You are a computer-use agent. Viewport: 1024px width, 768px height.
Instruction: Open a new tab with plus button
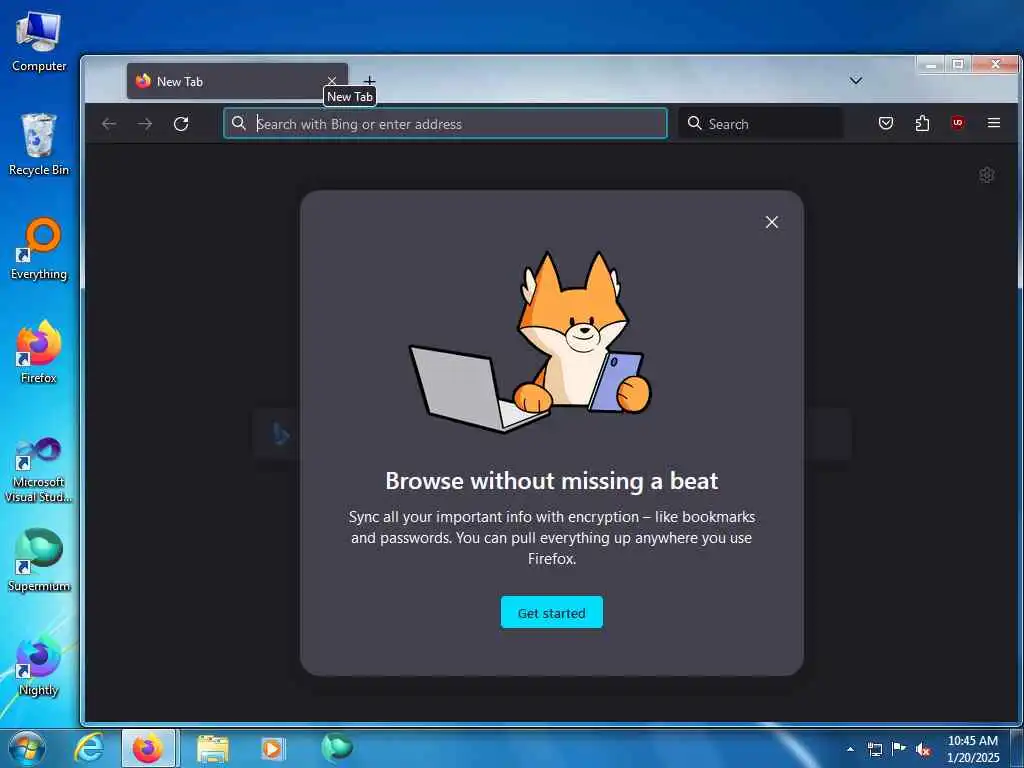[370, 81]
